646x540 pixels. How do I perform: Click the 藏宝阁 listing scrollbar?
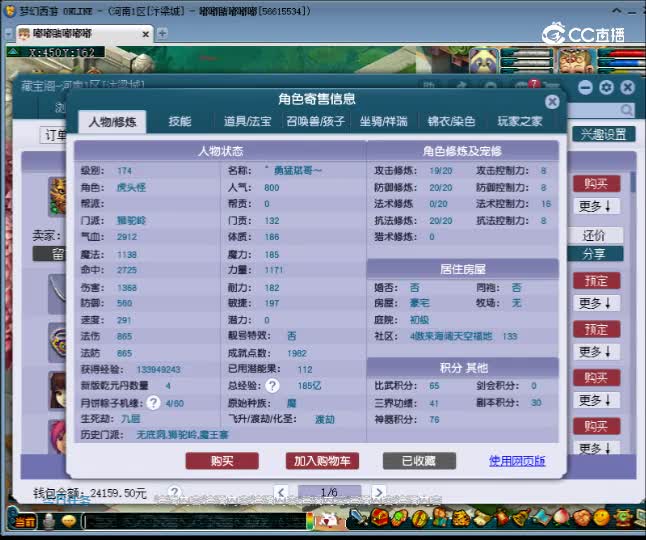pyautogui.click(x=632, y=182)
